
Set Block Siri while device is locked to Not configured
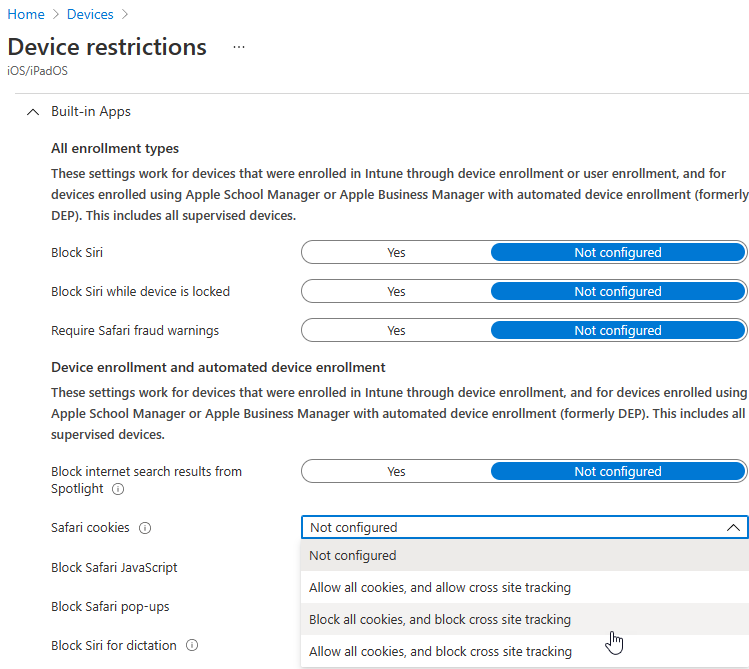click(x=618, y=291)
